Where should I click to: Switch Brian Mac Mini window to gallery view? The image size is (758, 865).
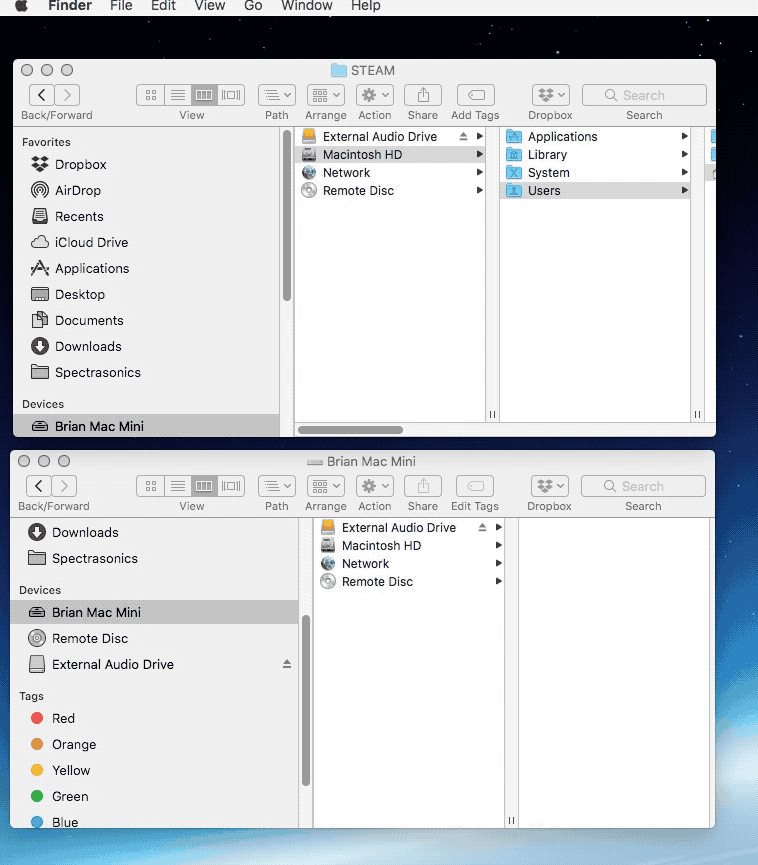click(x=231, y=486)
